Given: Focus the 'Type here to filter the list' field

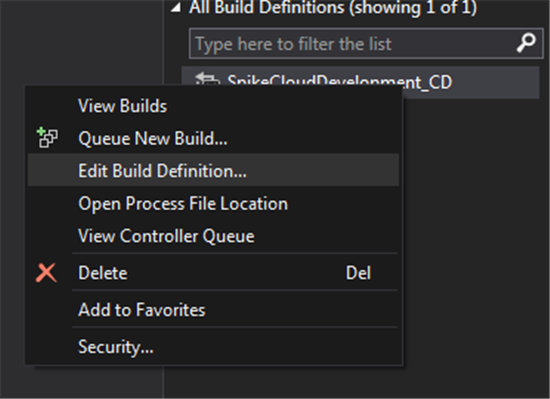Looking at the screenshot, I should (366, 44).
